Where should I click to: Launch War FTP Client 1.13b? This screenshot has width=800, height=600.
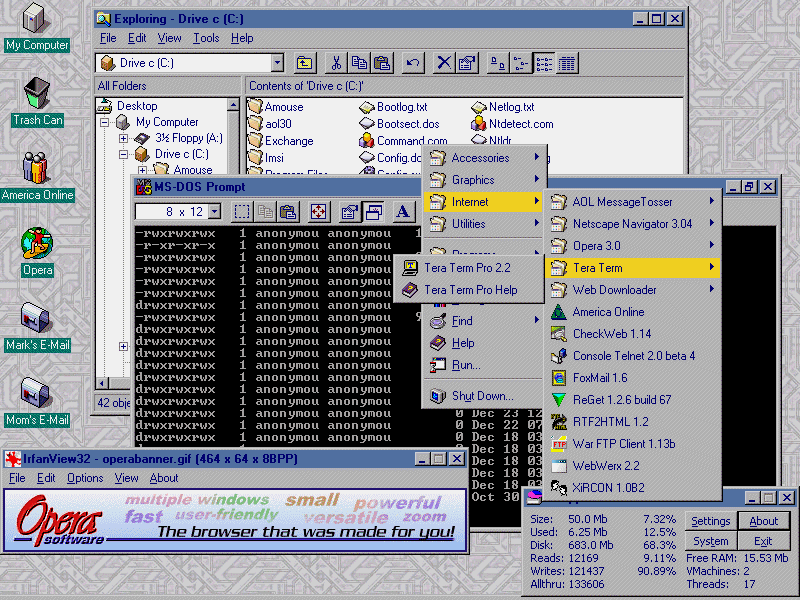click(x=633, y=444)
